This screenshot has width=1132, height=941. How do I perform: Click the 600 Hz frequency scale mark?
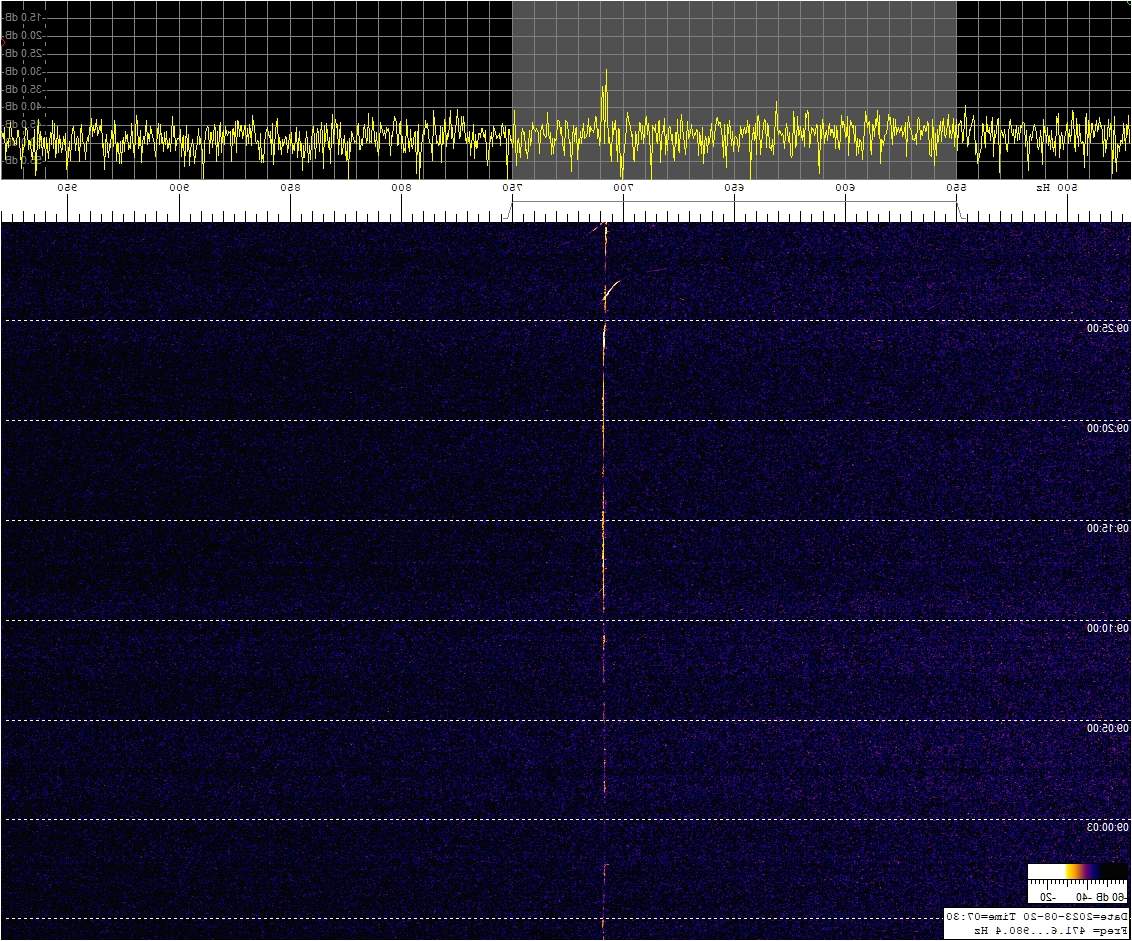pos(845,188)
